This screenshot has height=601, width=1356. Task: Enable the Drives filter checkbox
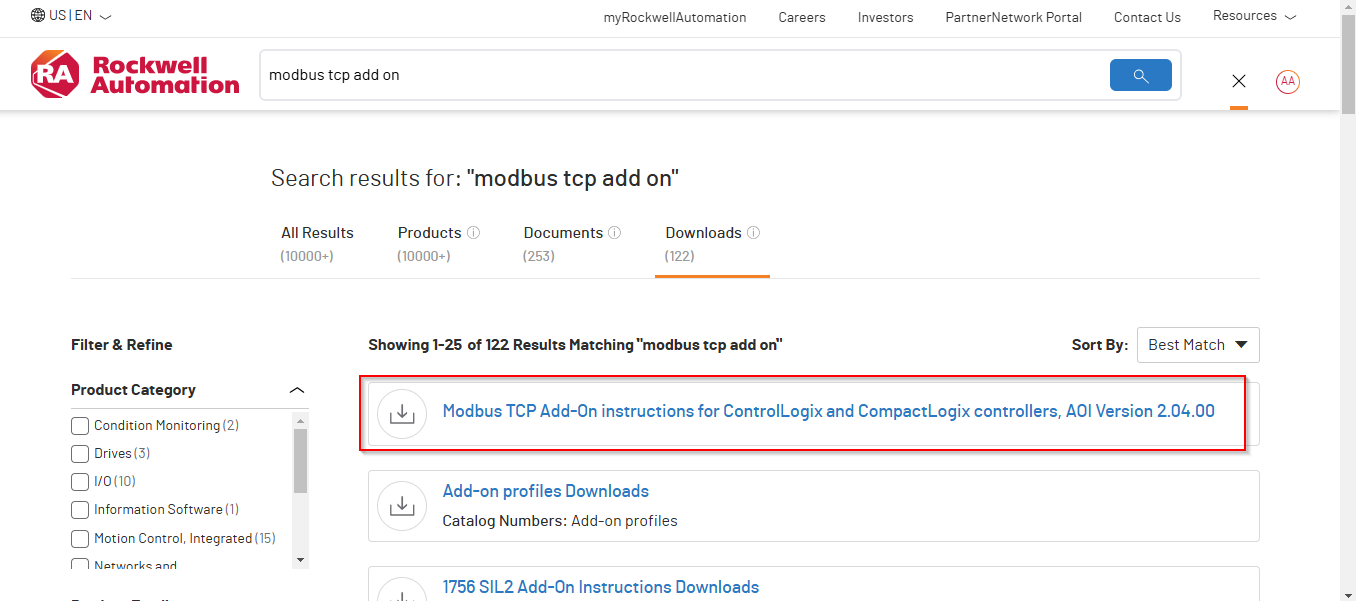coord(79,453)
